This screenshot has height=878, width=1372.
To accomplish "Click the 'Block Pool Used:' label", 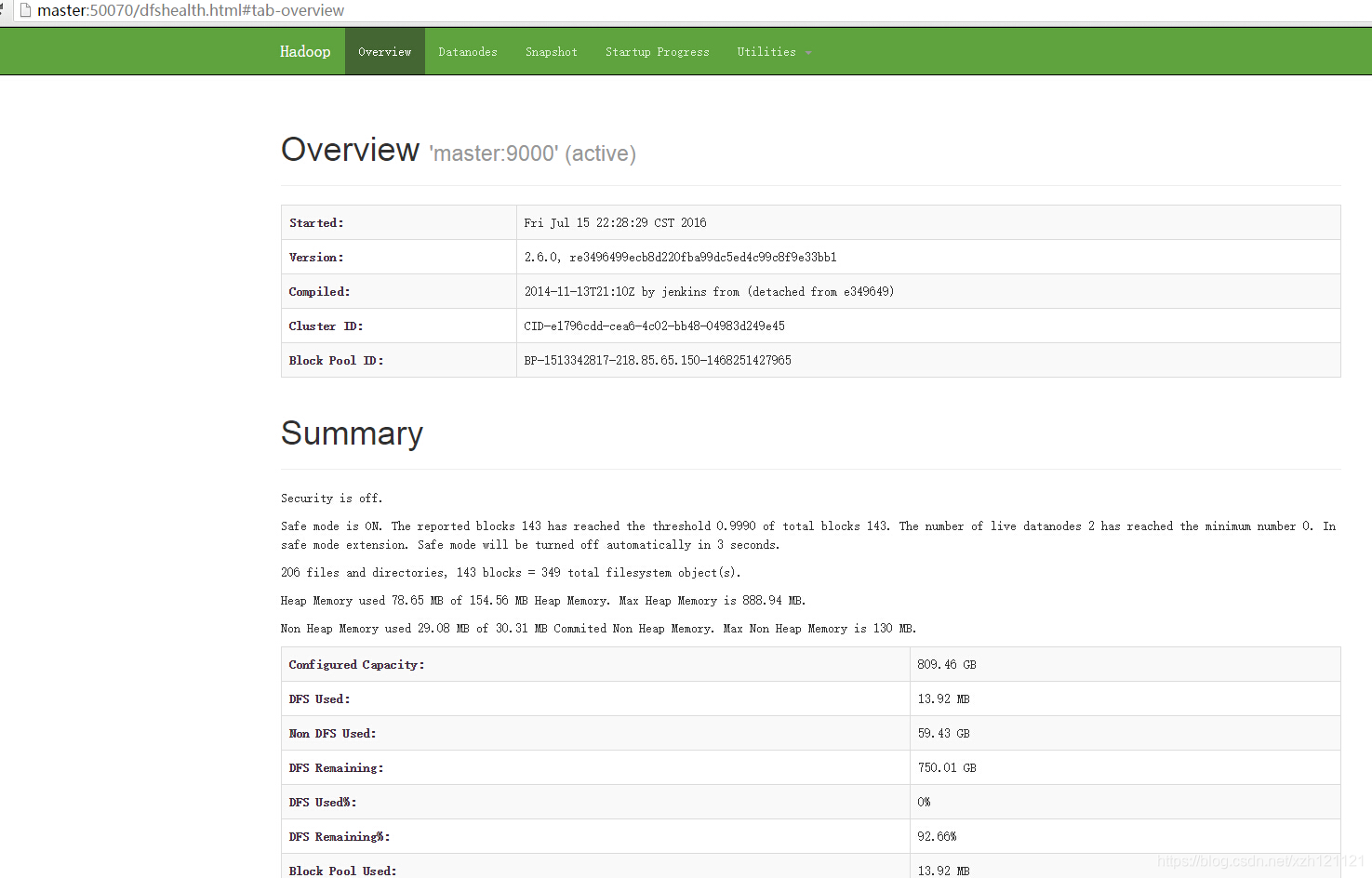I will (342, 871).
